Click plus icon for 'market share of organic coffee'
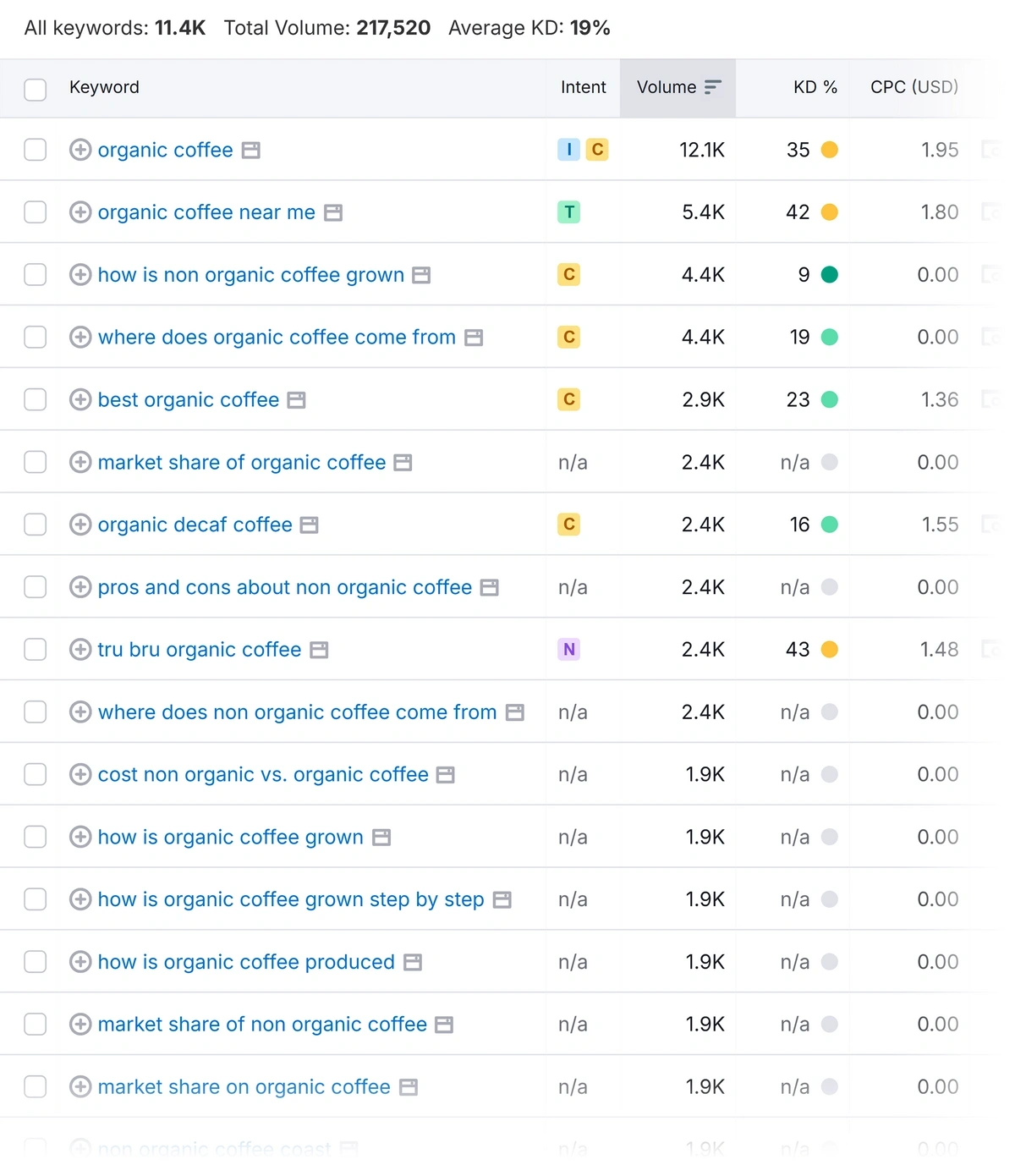This screenshot has height=1176, width=1015. [80, 462]
